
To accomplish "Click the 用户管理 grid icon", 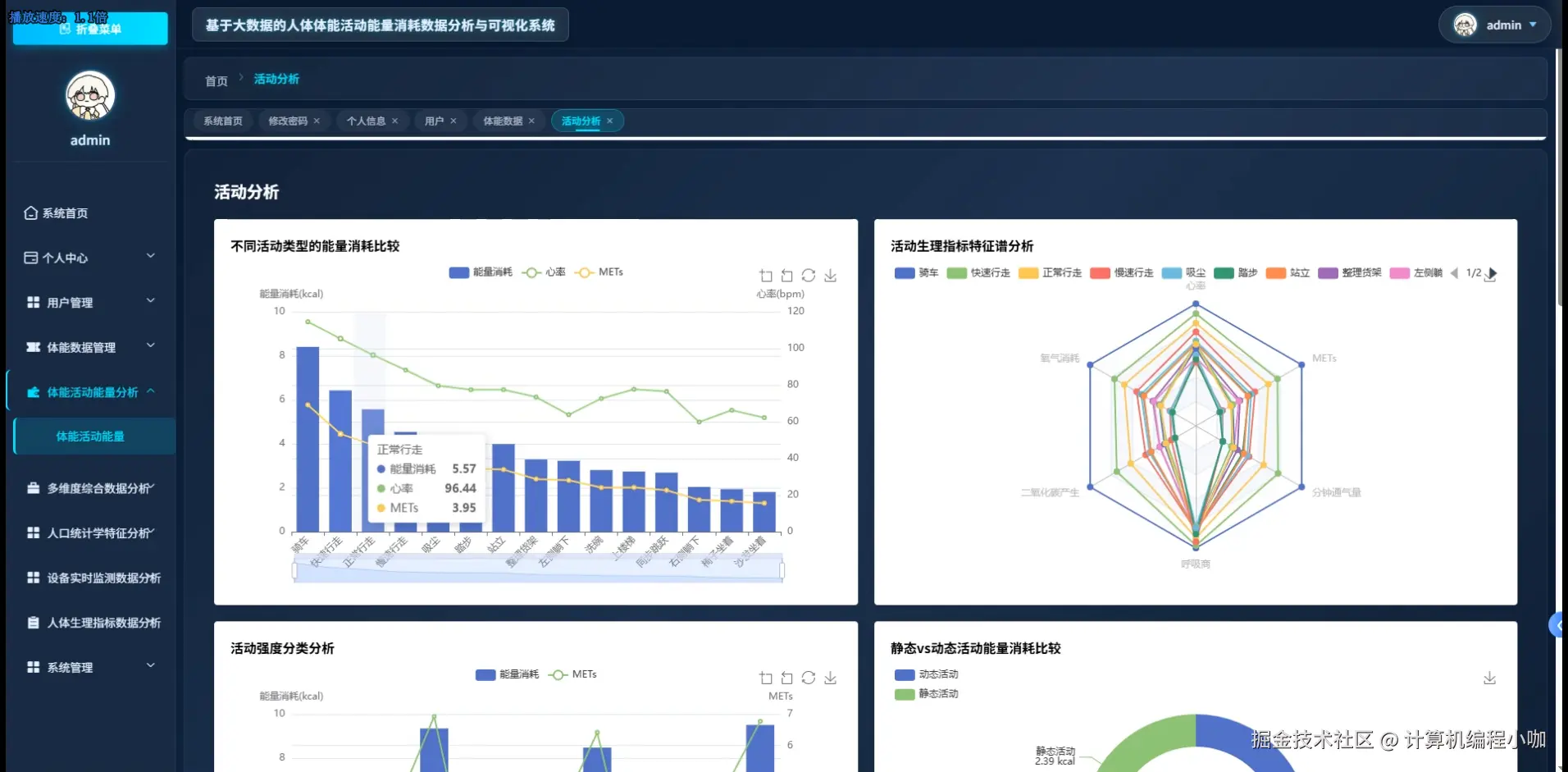I will [33, 303].
